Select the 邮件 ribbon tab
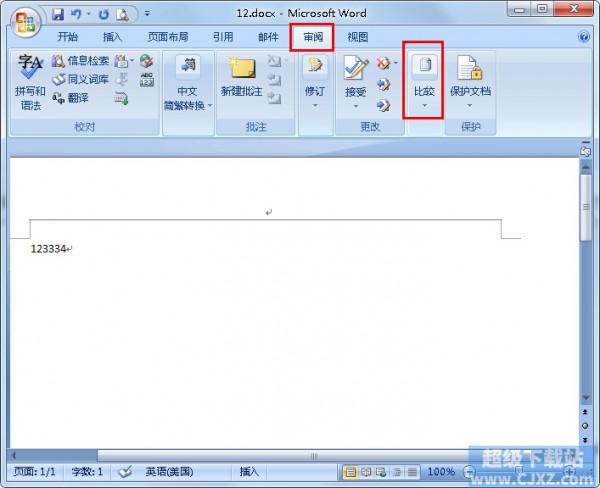 (x=268, y=37)
